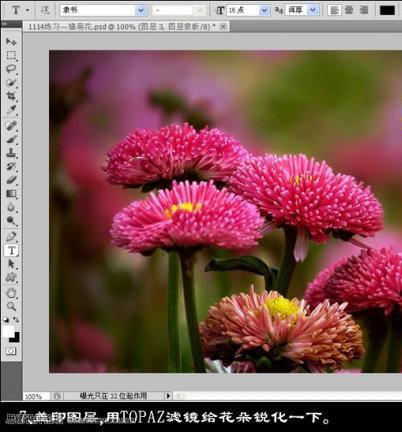
Task: Align text right
Action: pos(364,10)
